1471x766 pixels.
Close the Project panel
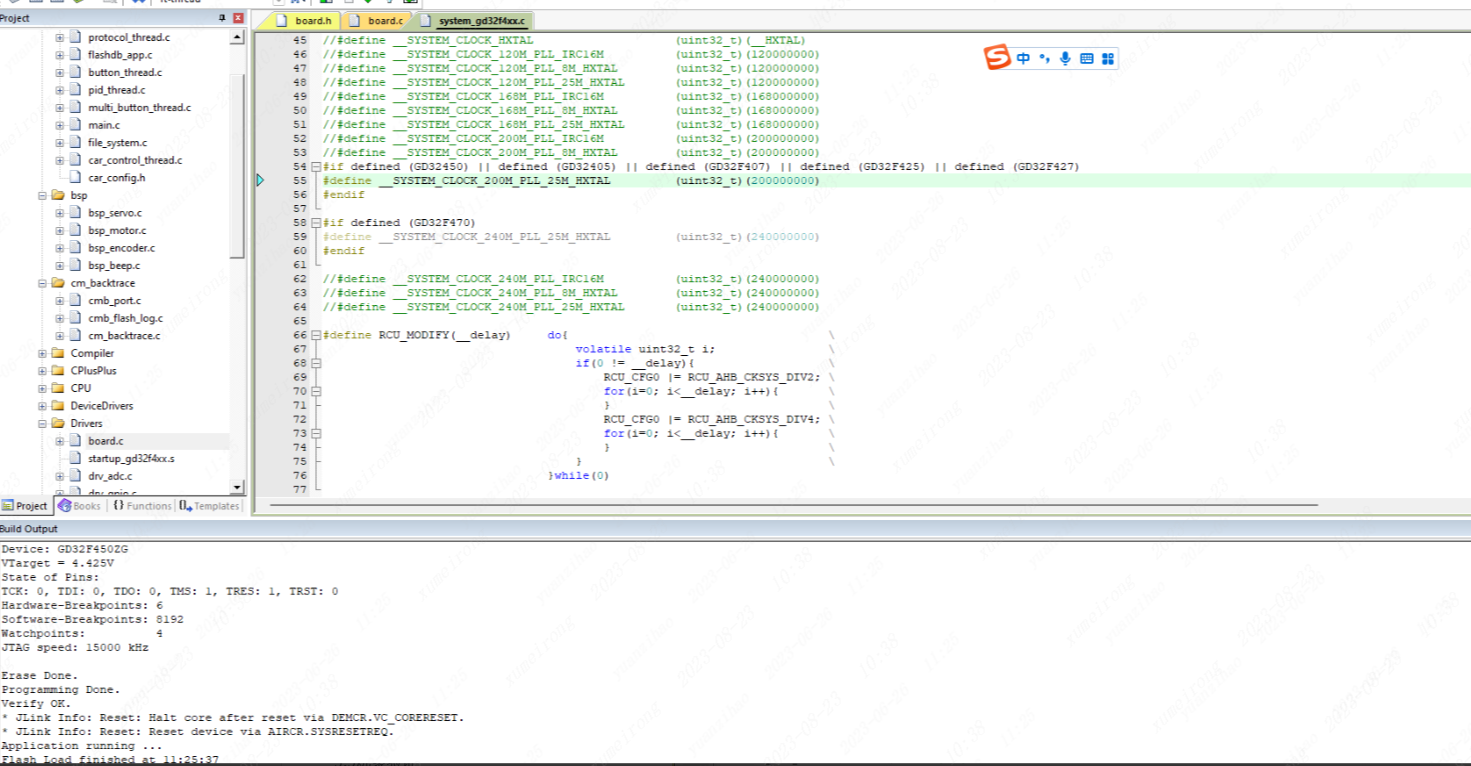238,18
